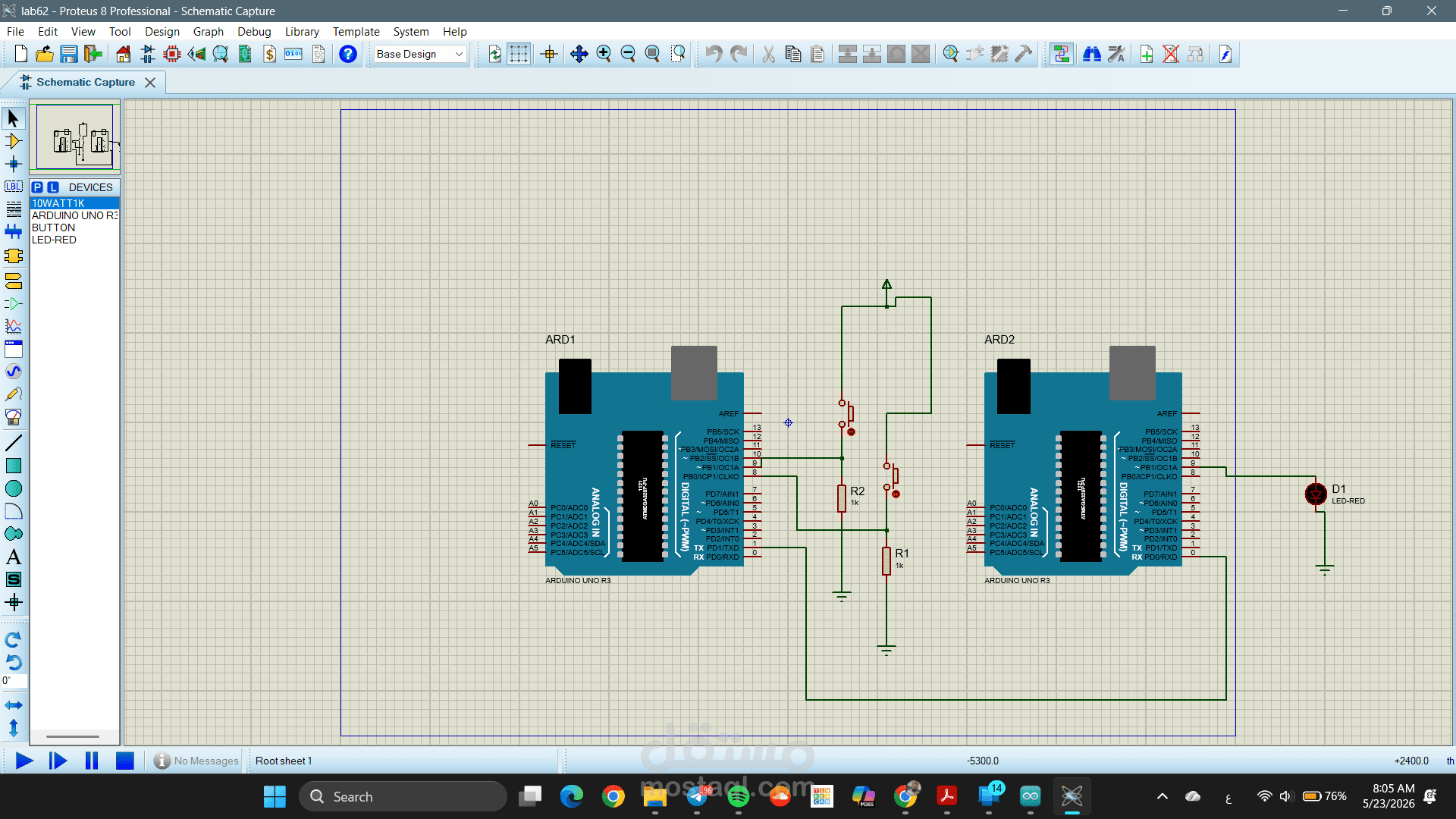Click the Remove/Delete Sheet red X icon

(1171, 54)
